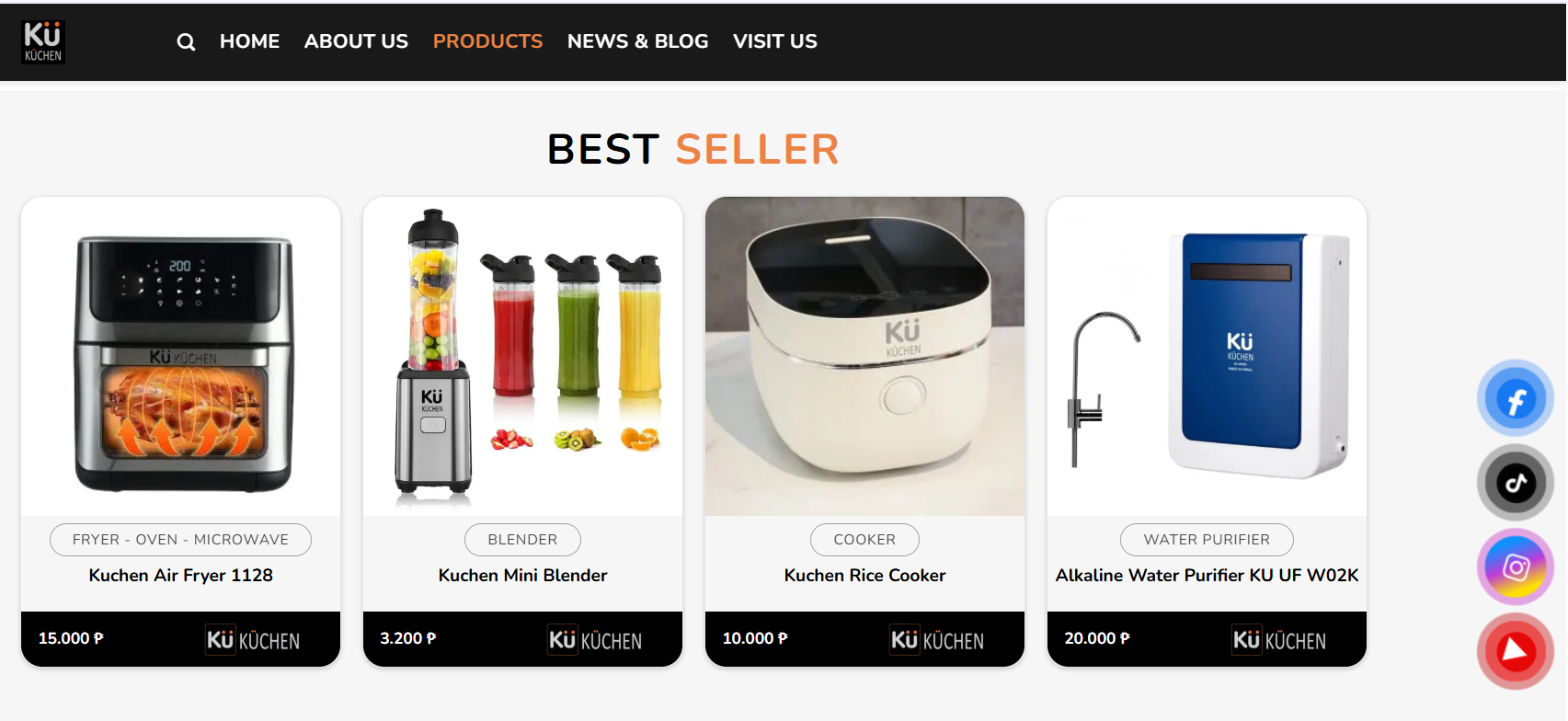Screen dimensions: 1568x721
Task: Open the TikTok floating social icon
Action: [1516, 482]
